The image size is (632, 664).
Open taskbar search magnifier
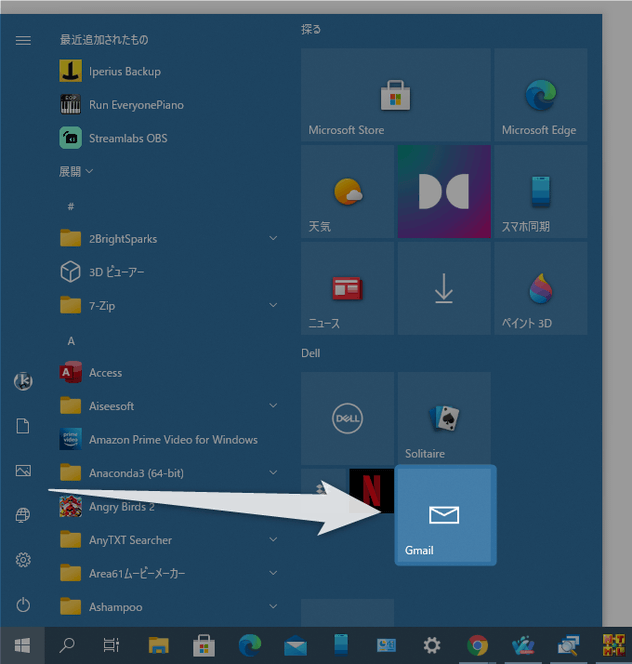pyautogui.click(x=67, y=645)
